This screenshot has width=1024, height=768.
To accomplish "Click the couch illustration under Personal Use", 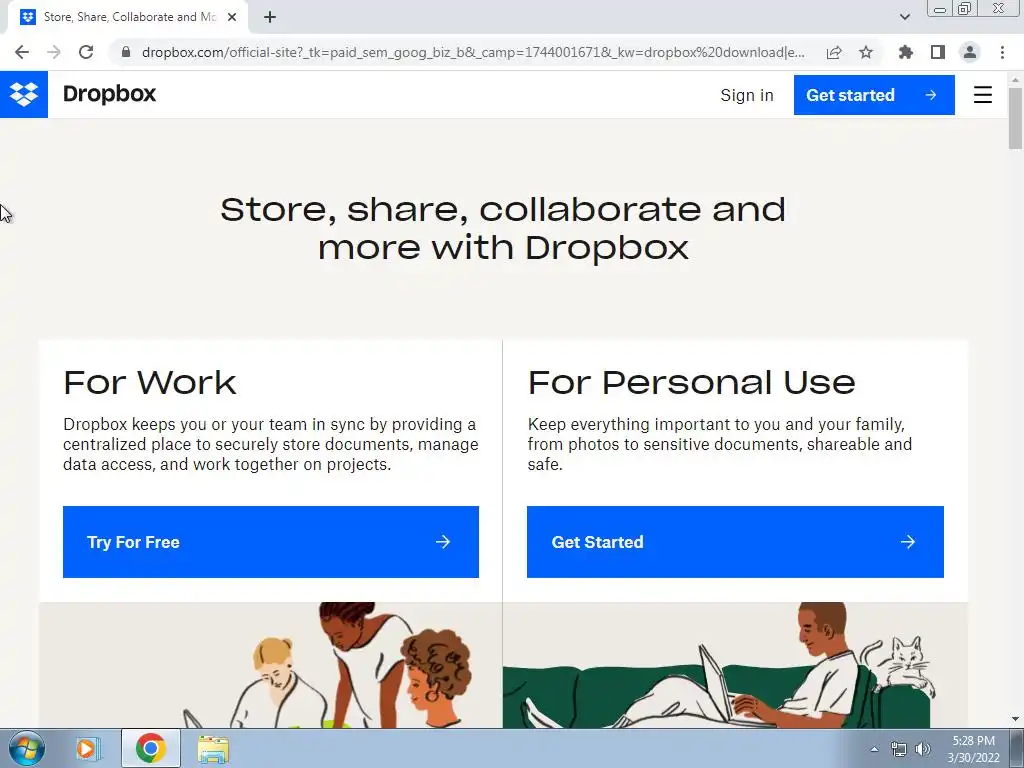I will (x=735, y=665).
